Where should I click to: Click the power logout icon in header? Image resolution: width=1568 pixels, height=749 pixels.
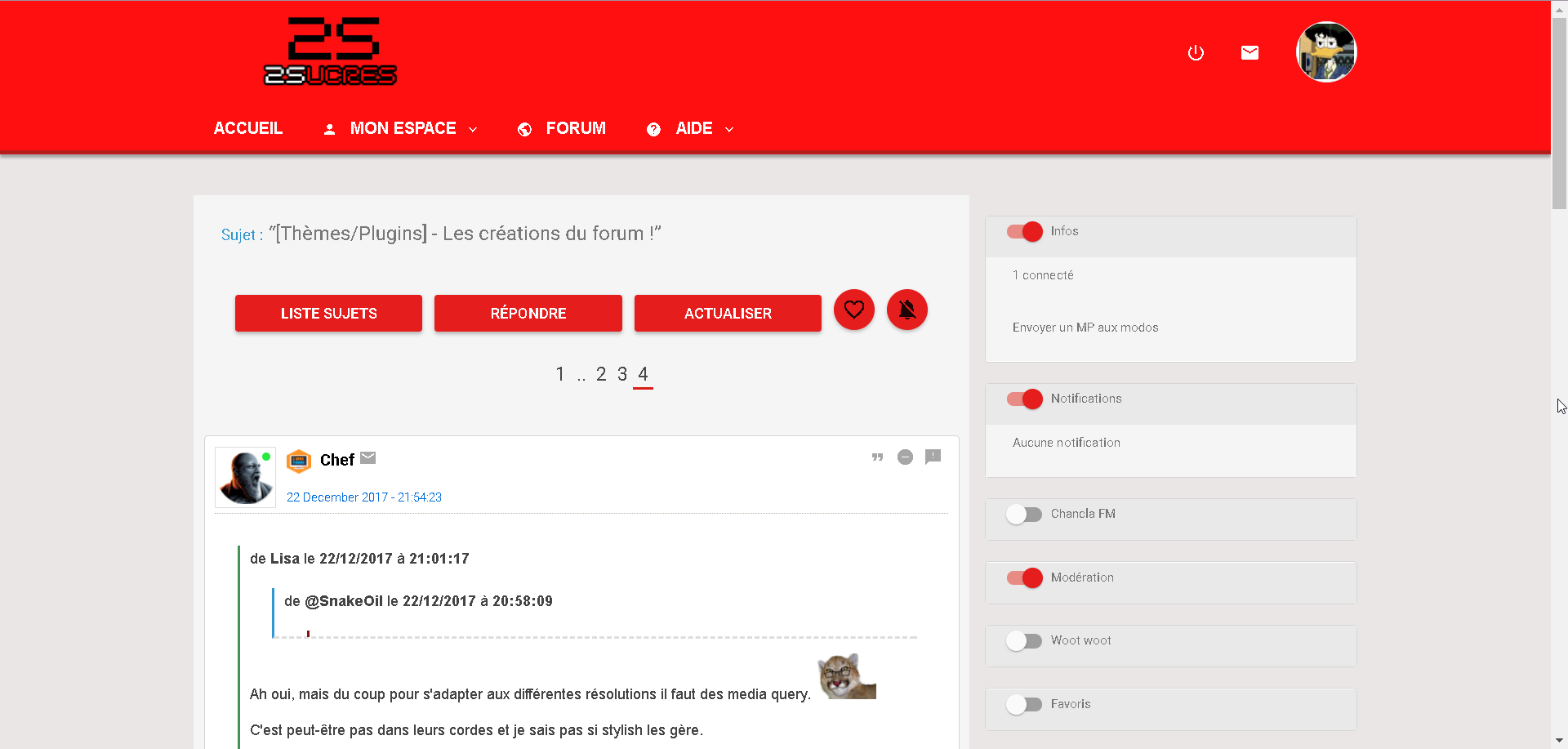(1196, 53)
